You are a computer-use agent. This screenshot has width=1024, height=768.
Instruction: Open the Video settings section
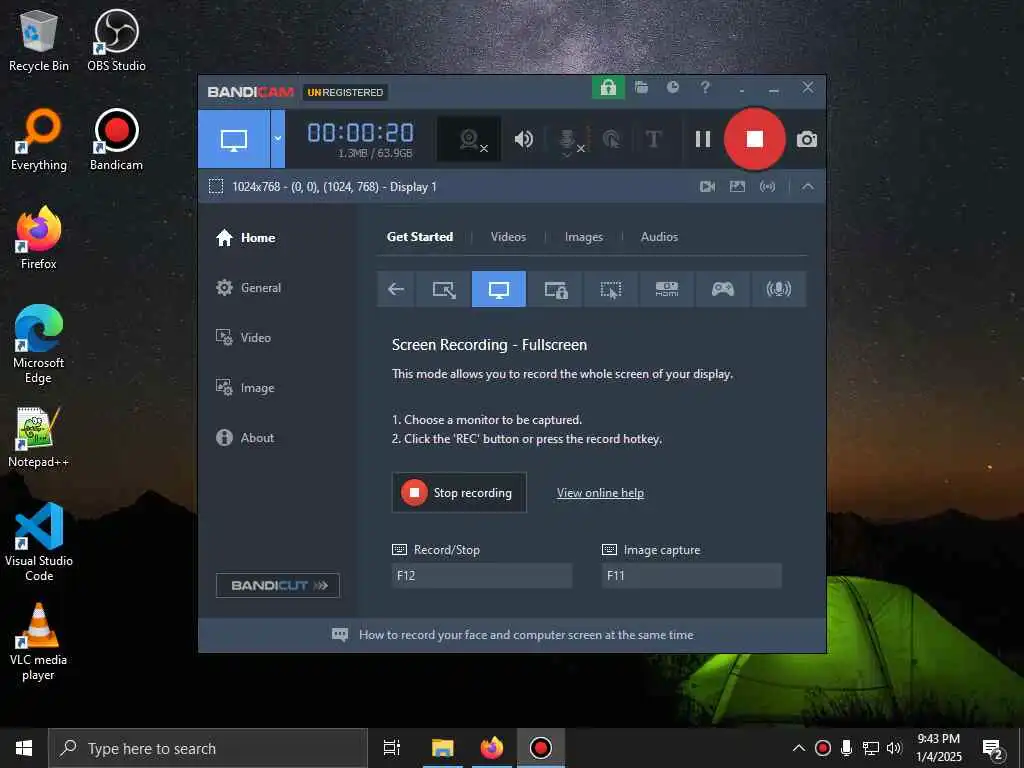(243, 338)
